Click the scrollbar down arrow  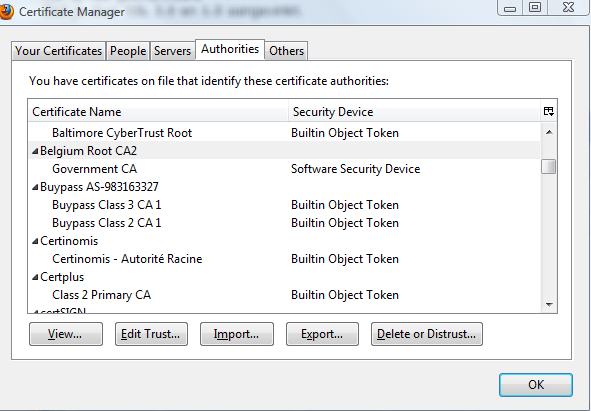(x=549, y=304)
